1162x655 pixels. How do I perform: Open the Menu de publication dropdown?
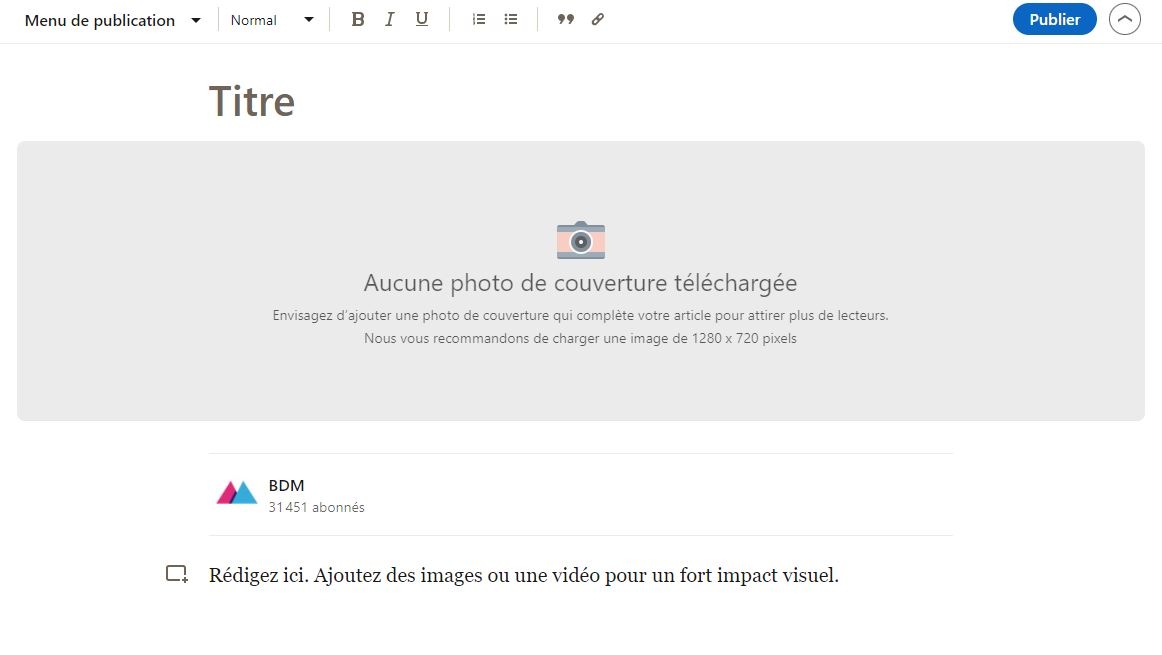click(112, 20)
